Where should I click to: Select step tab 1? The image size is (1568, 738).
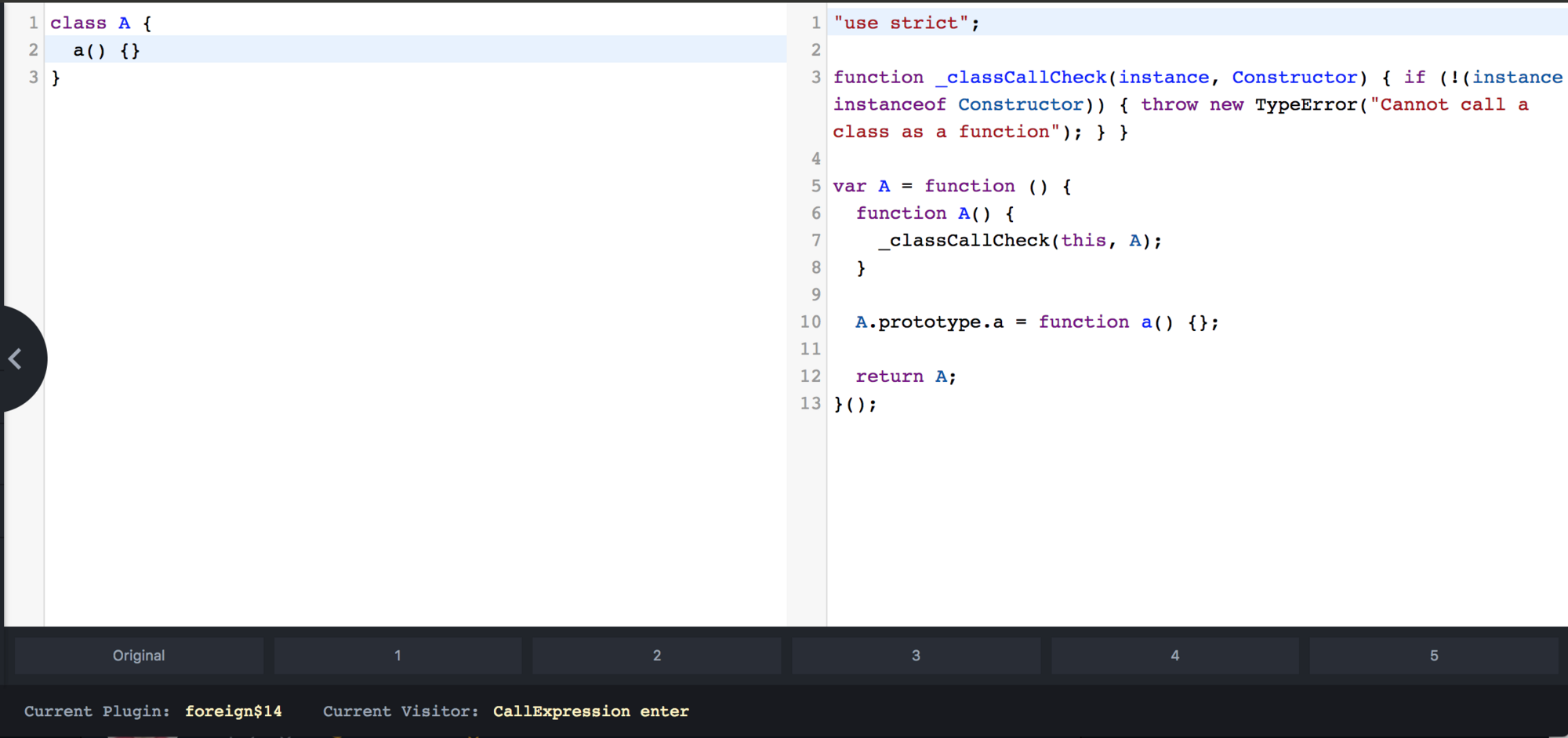397,656
